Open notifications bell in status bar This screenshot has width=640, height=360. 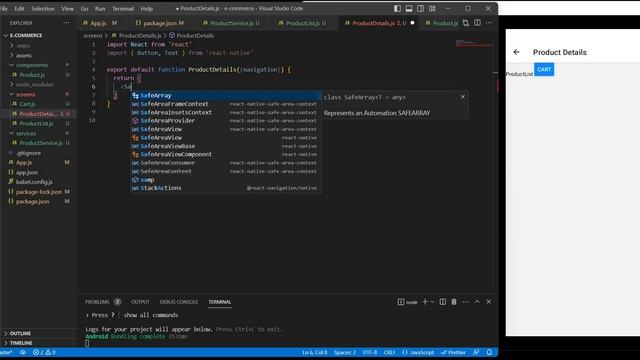[x=489, y=352]
